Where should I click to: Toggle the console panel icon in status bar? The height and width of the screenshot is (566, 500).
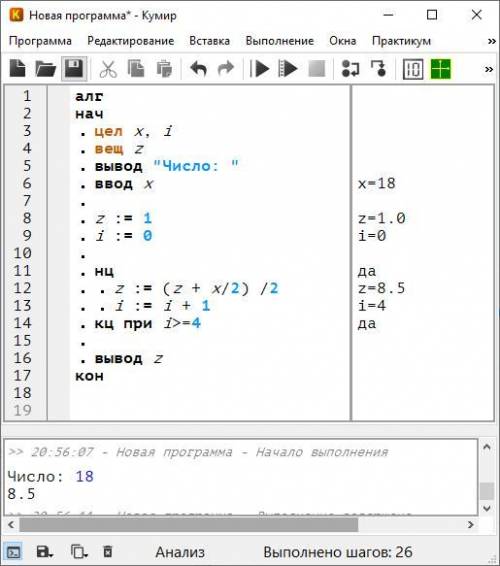click(x=13, y=552)
